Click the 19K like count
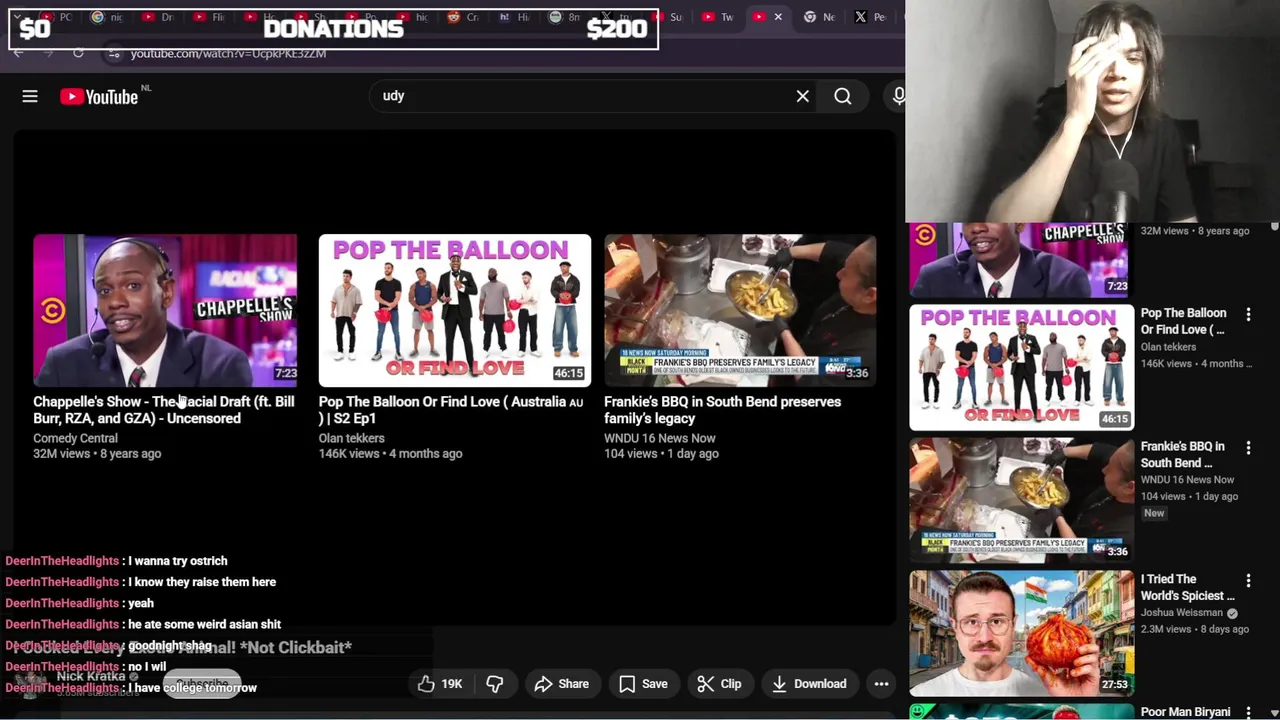Viewport: 1280px width, 720px height. pyautogui.click(x=452, y=684)
